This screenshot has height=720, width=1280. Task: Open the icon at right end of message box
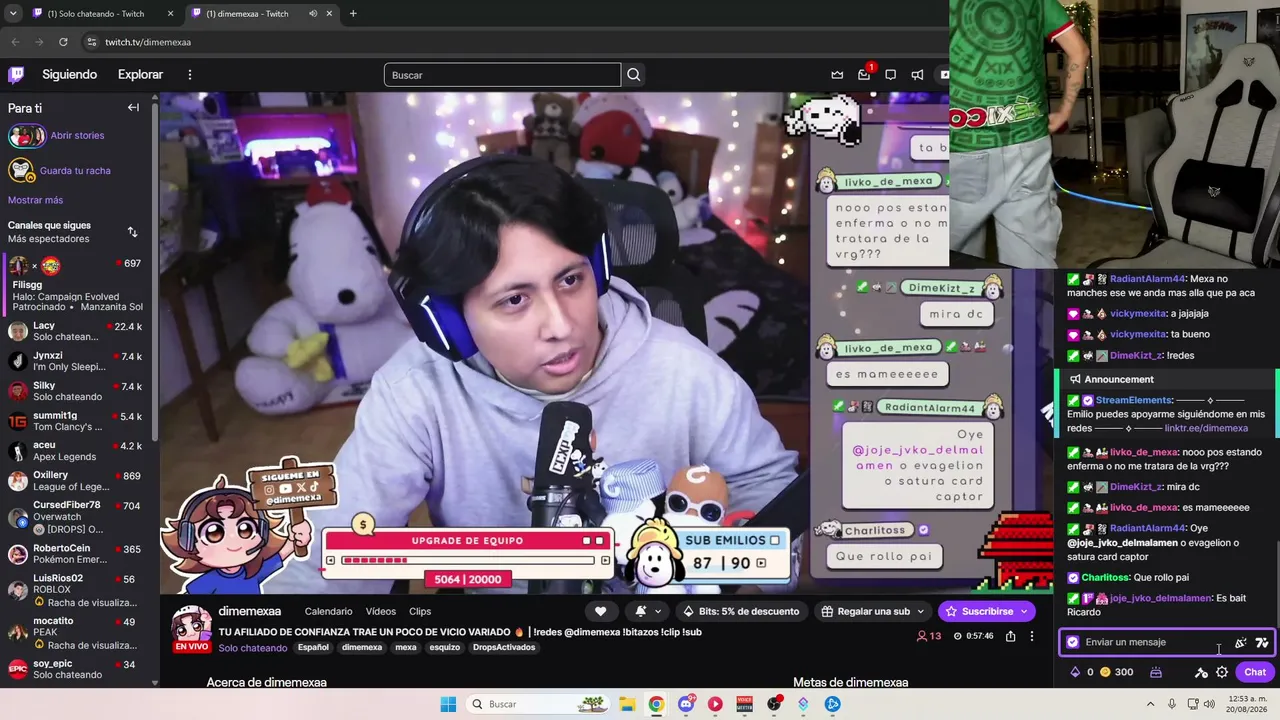tap(1262, 642)
